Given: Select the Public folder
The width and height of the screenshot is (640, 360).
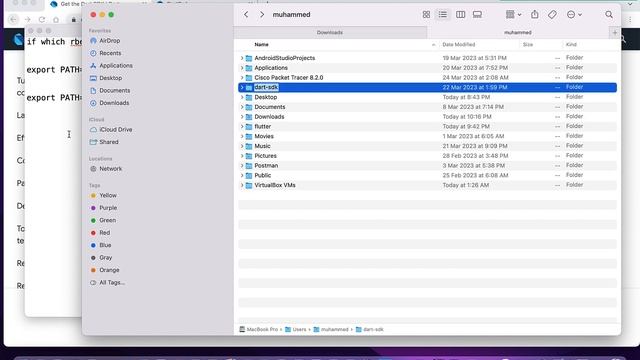Looking at the screenshot, I should (x=427, y=176).
